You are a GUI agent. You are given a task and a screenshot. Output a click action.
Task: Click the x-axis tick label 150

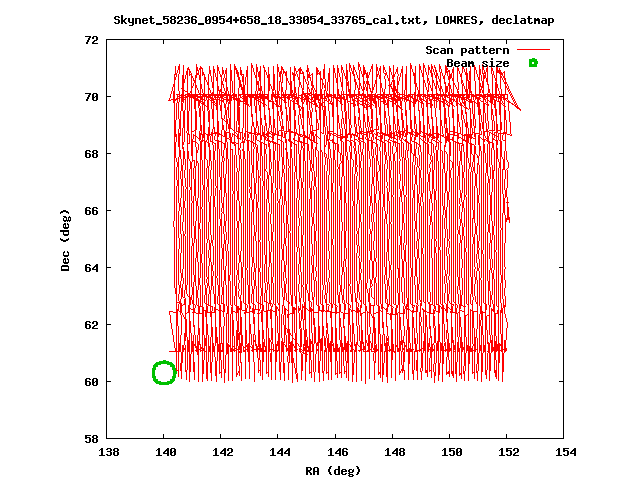[452, 452]
